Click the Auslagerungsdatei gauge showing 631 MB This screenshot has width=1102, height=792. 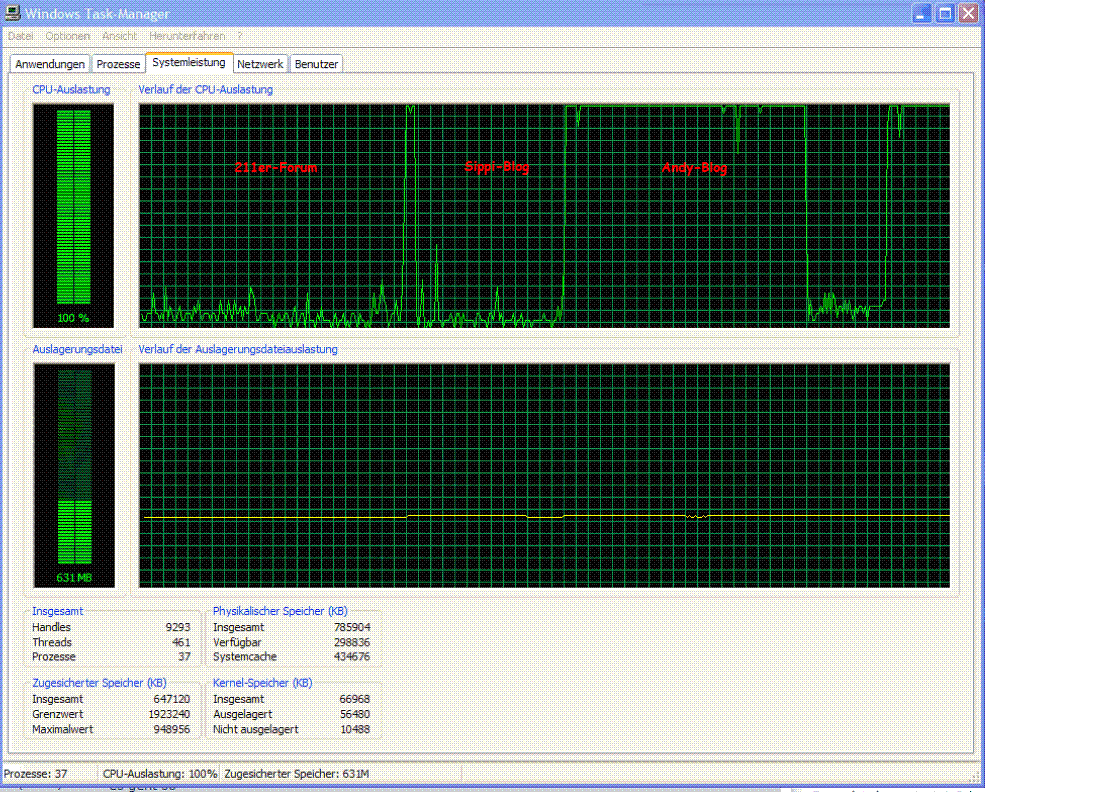pyautogui.click(x=74, y=475)
